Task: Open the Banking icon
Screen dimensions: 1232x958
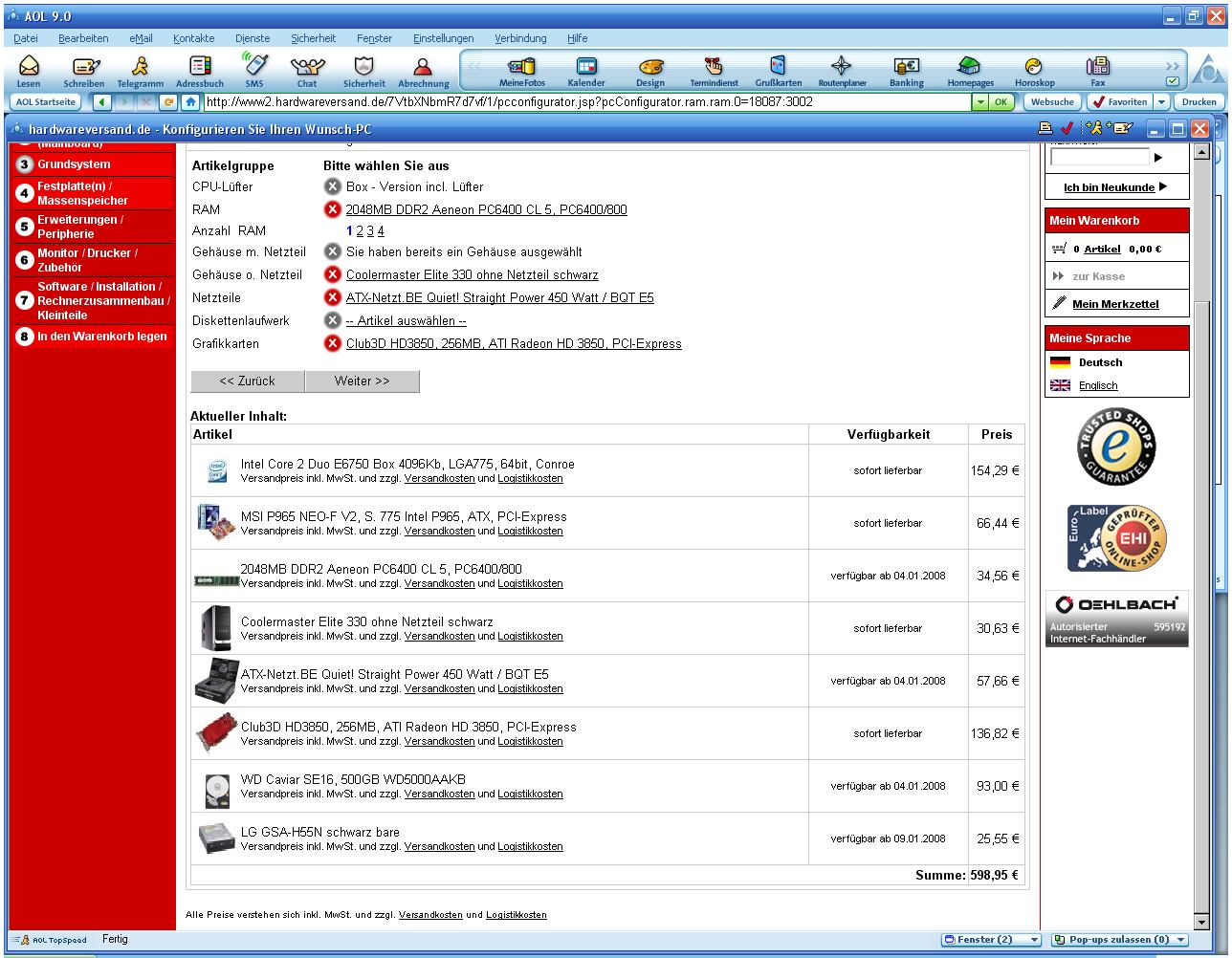Action: (906, 72)
